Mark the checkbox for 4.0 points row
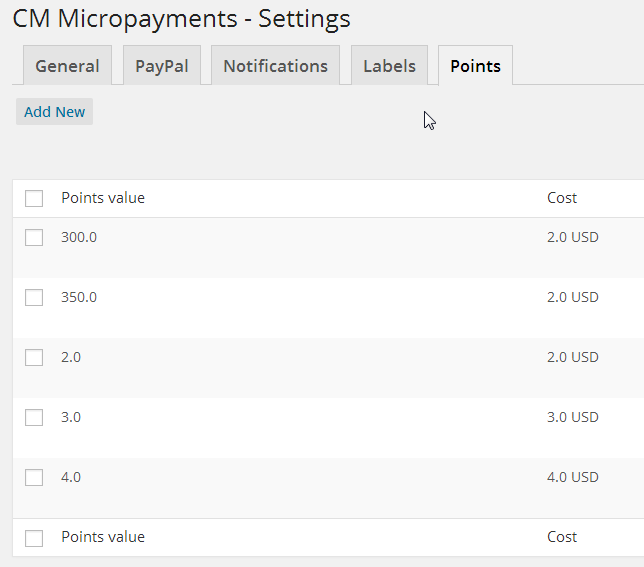The height and width of the screenshot is (567, 644). (x=34, y=477)
